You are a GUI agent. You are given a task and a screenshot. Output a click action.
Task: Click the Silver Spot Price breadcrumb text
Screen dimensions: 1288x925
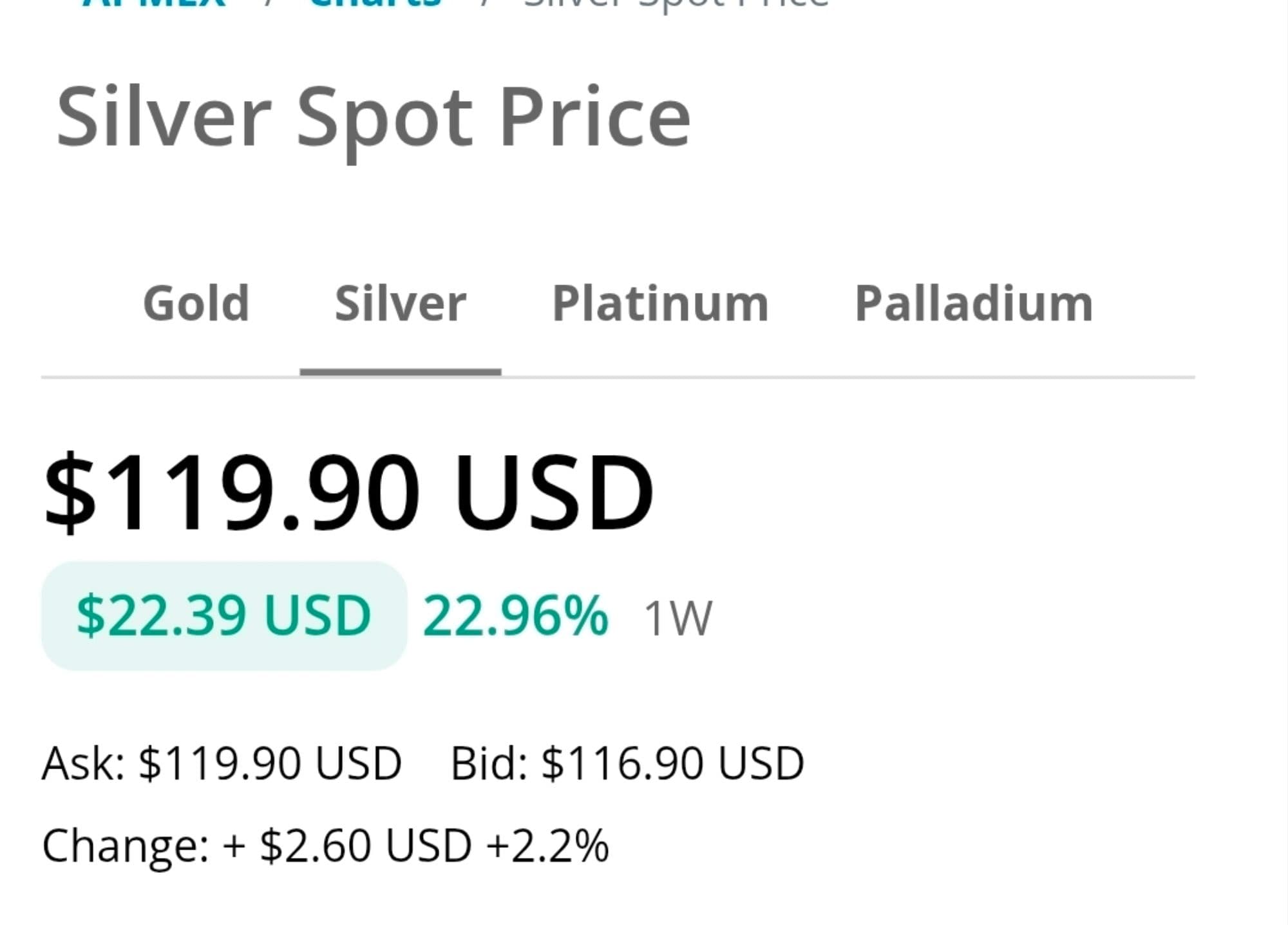coord(676,3)
